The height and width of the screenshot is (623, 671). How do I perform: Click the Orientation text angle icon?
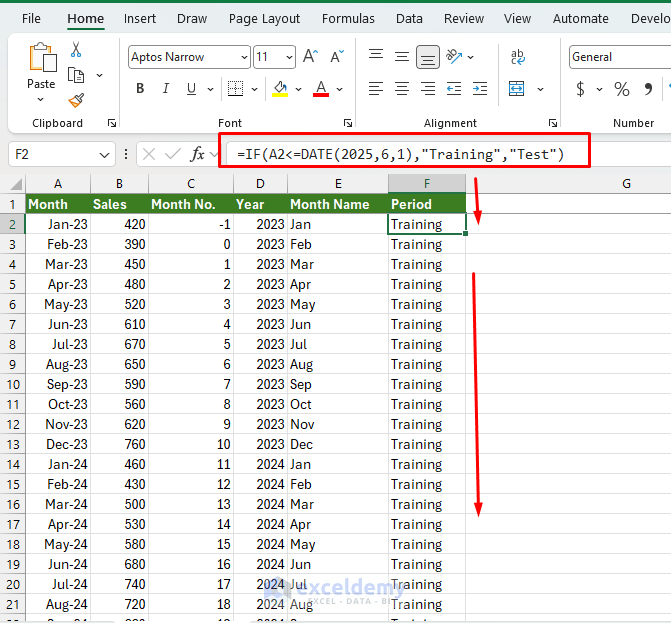[x=454, y=56]
